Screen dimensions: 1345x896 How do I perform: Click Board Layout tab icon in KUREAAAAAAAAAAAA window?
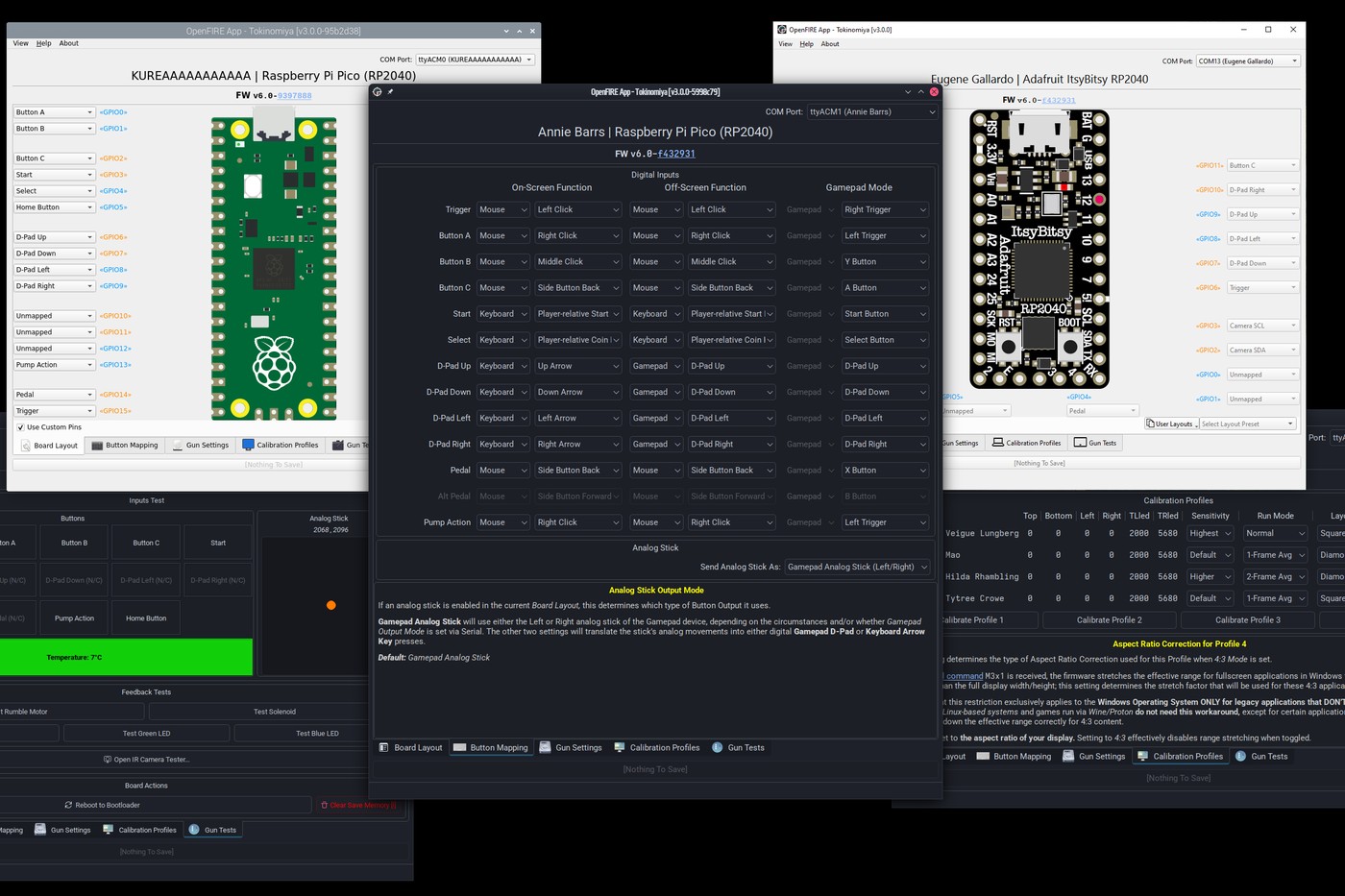point(26,446)
